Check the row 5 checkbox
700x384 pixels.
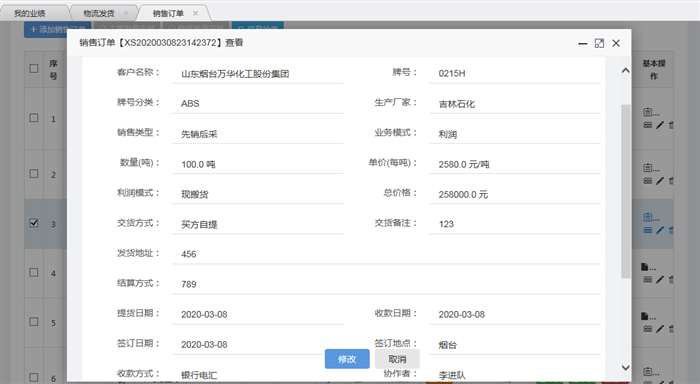click(34, 322)
